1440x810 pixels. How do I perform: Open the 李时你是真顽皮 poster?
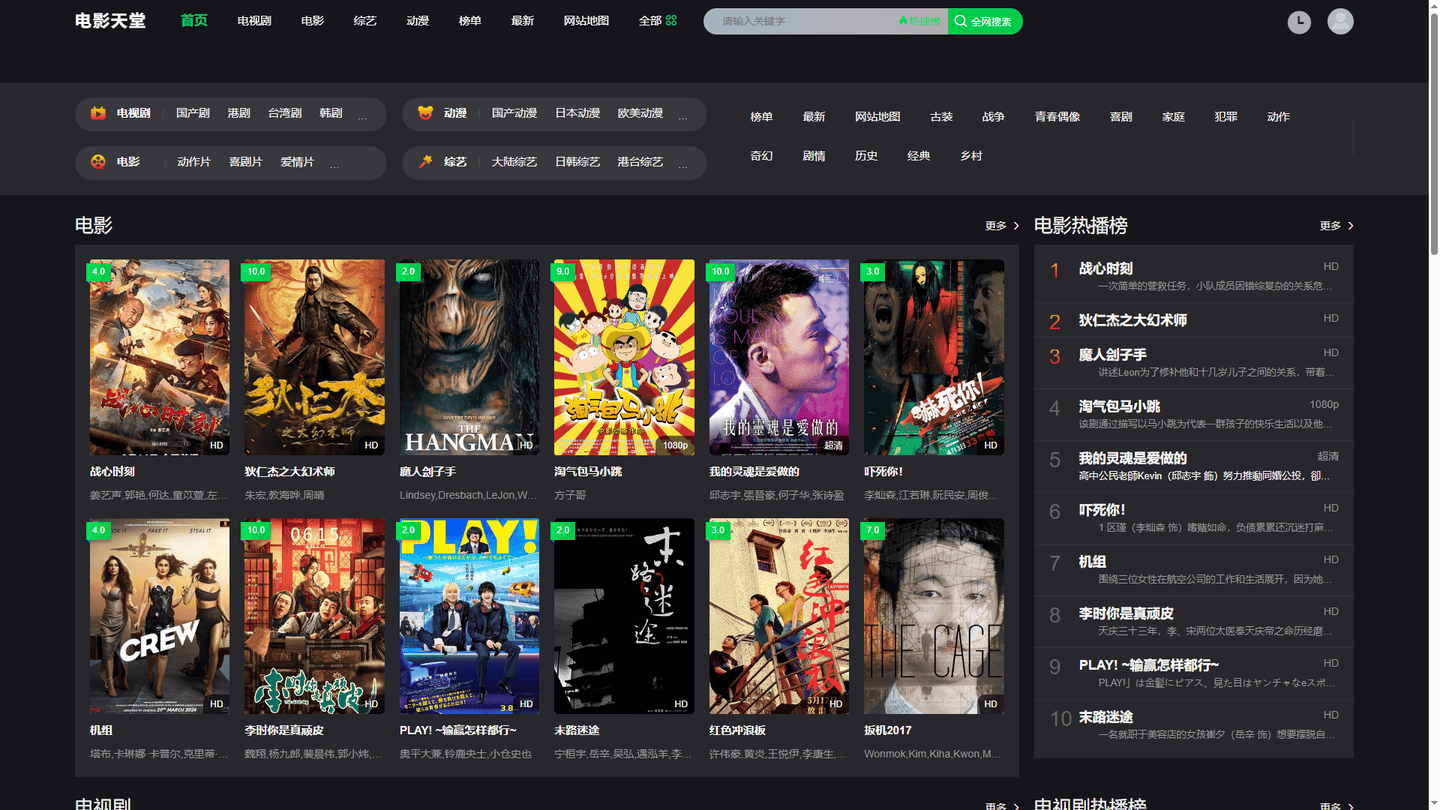[314, 616]
